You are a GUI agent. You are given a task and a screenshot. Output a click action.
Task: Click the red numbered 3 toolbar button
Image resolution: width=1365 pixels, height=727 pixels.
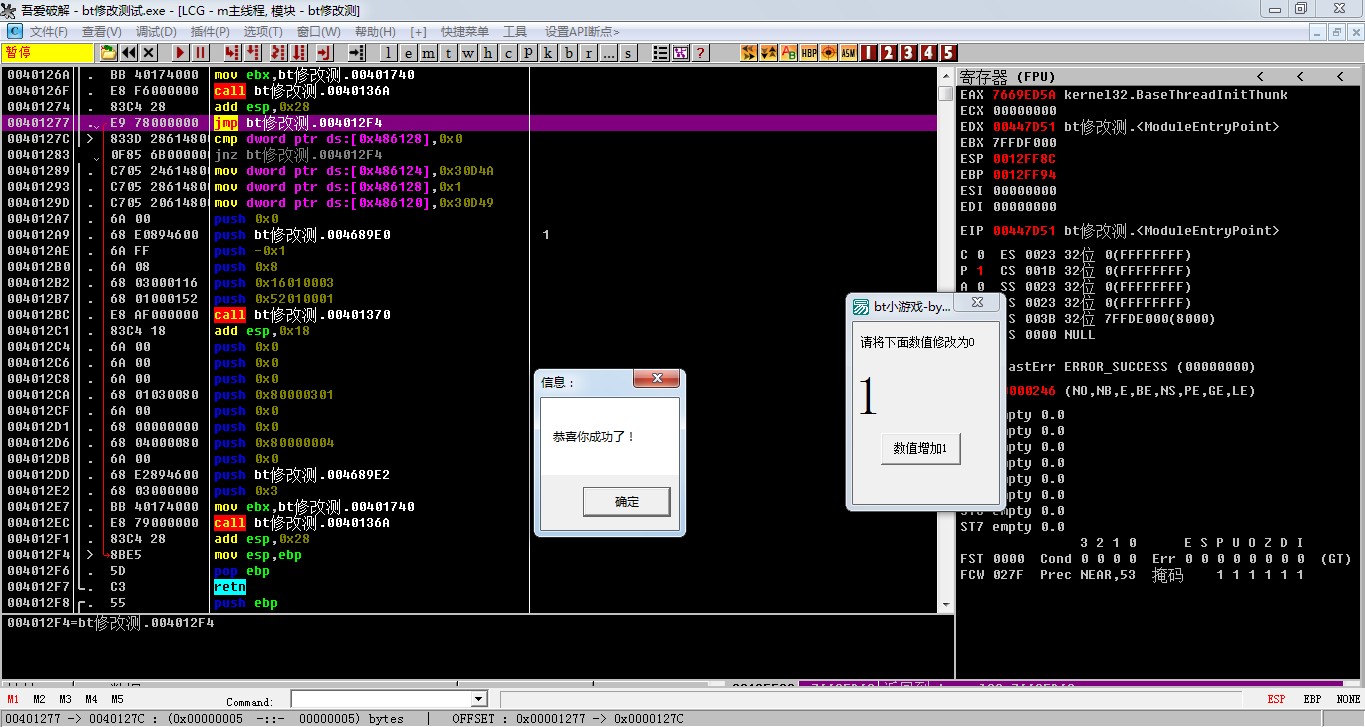pos(908,53)
